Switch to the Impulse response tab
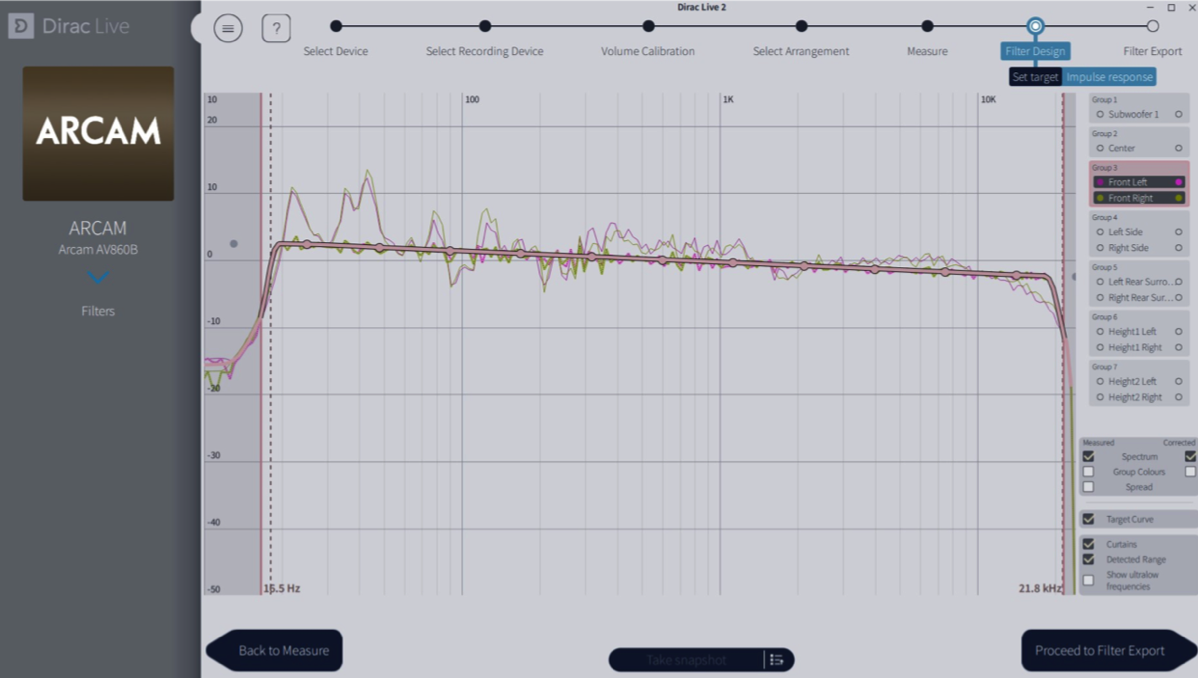Image resolution: width=1198 pixels, height=678 pixels. tap(1109, 77)
